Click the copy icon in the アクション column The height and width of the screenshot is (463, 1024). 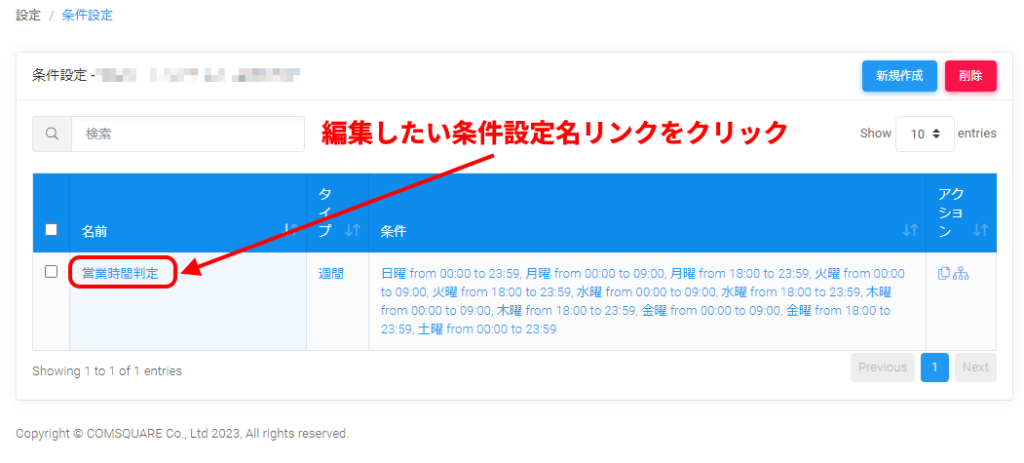[944, 273]
